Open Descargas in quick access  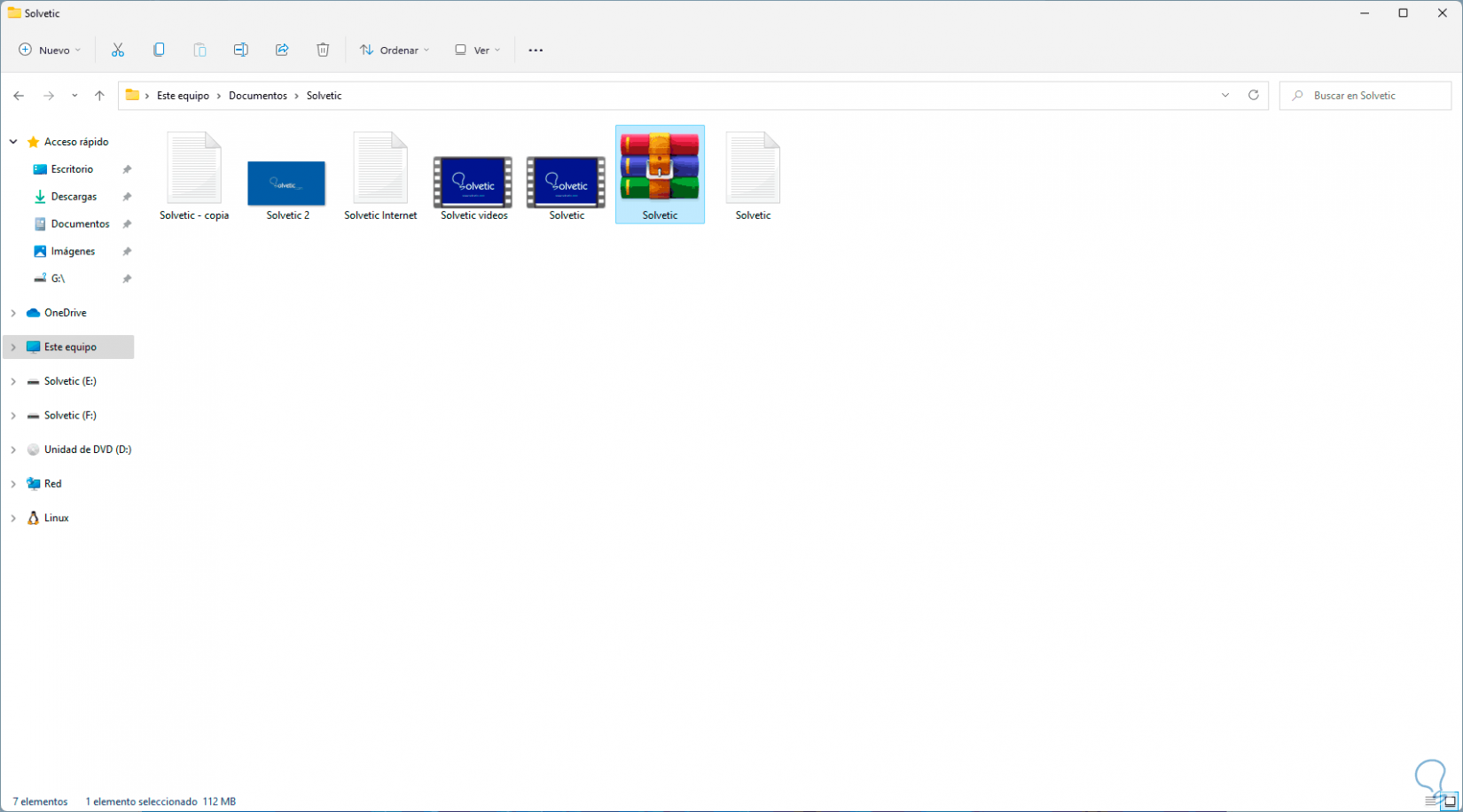74,197
